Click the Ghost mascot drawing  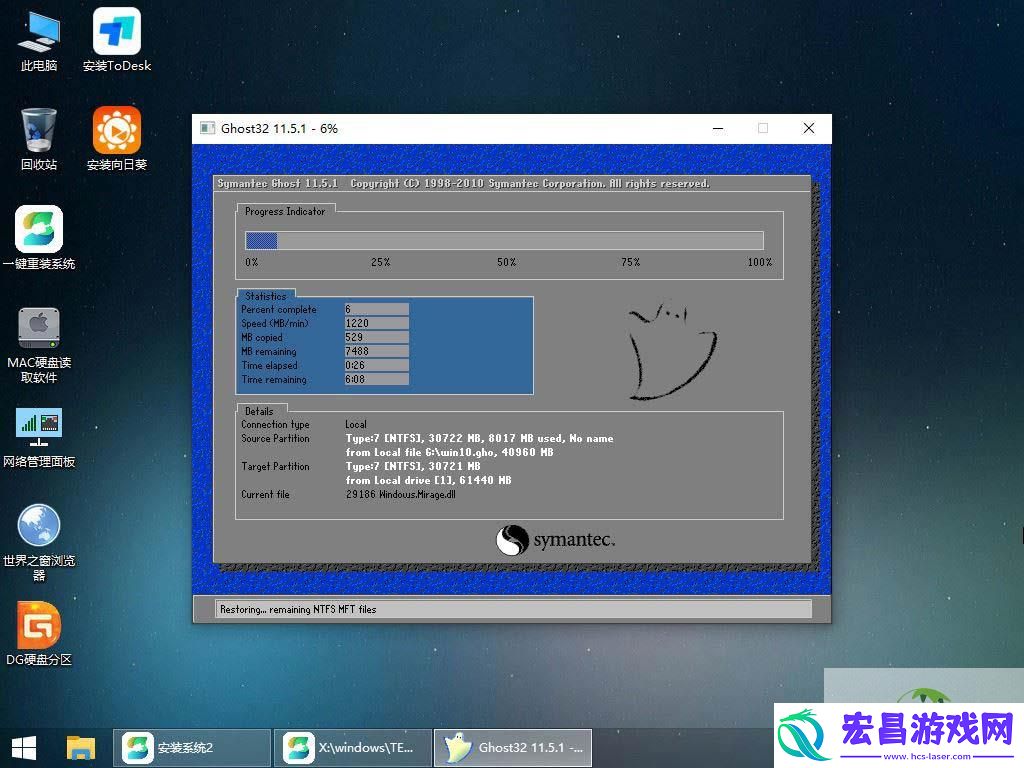pyautogui.click(x=671, y=350)
